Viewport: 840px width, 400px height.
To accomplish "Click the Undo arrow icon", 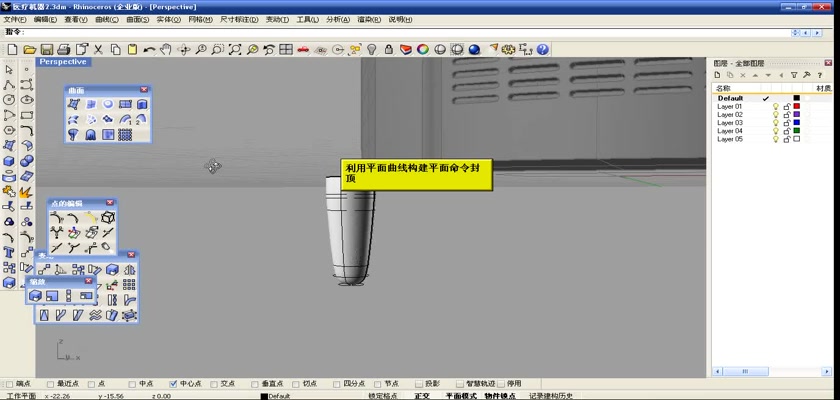I will click(149, 49).
